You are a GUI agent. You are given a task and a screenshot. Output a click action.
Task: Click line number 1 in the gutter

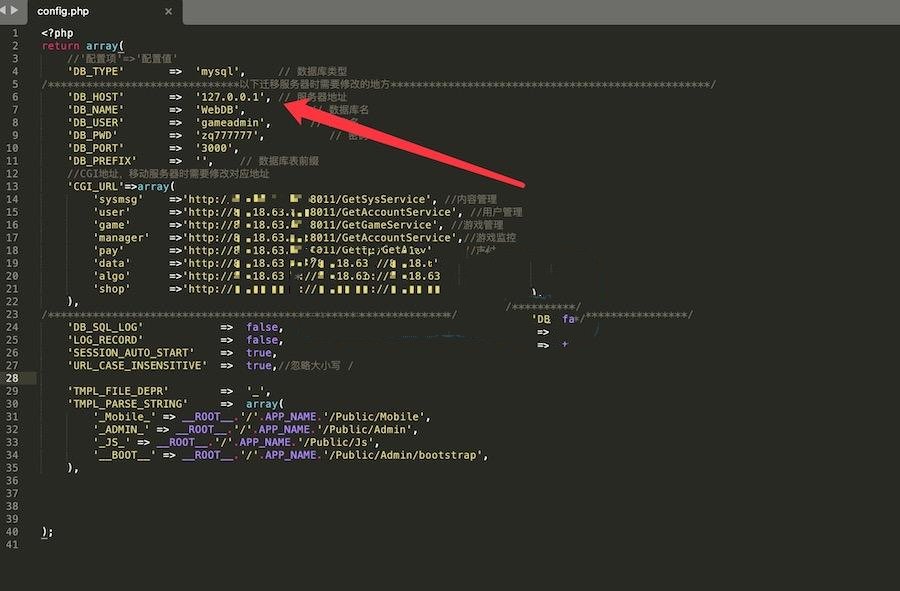15,33
